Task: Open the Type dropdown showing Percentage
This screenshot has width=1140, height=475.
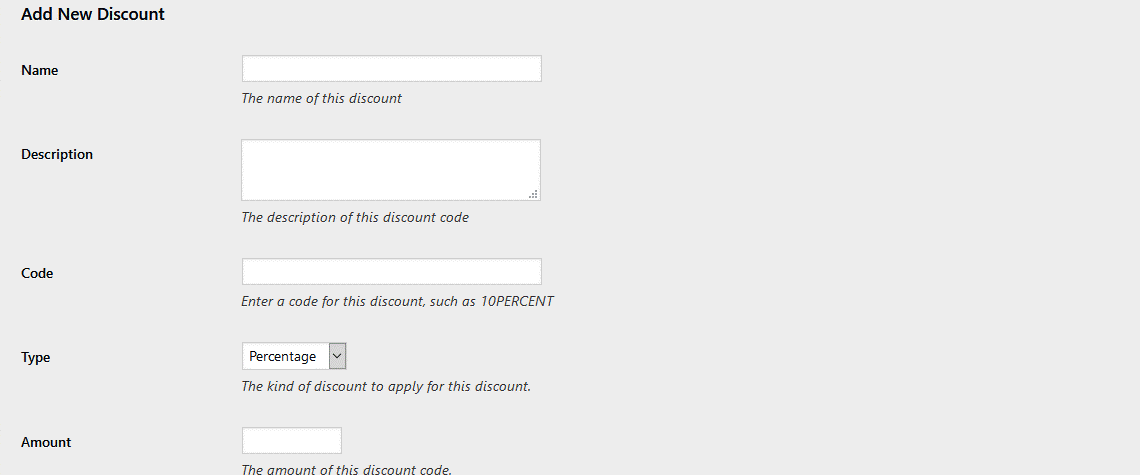Action: (294, 356)
